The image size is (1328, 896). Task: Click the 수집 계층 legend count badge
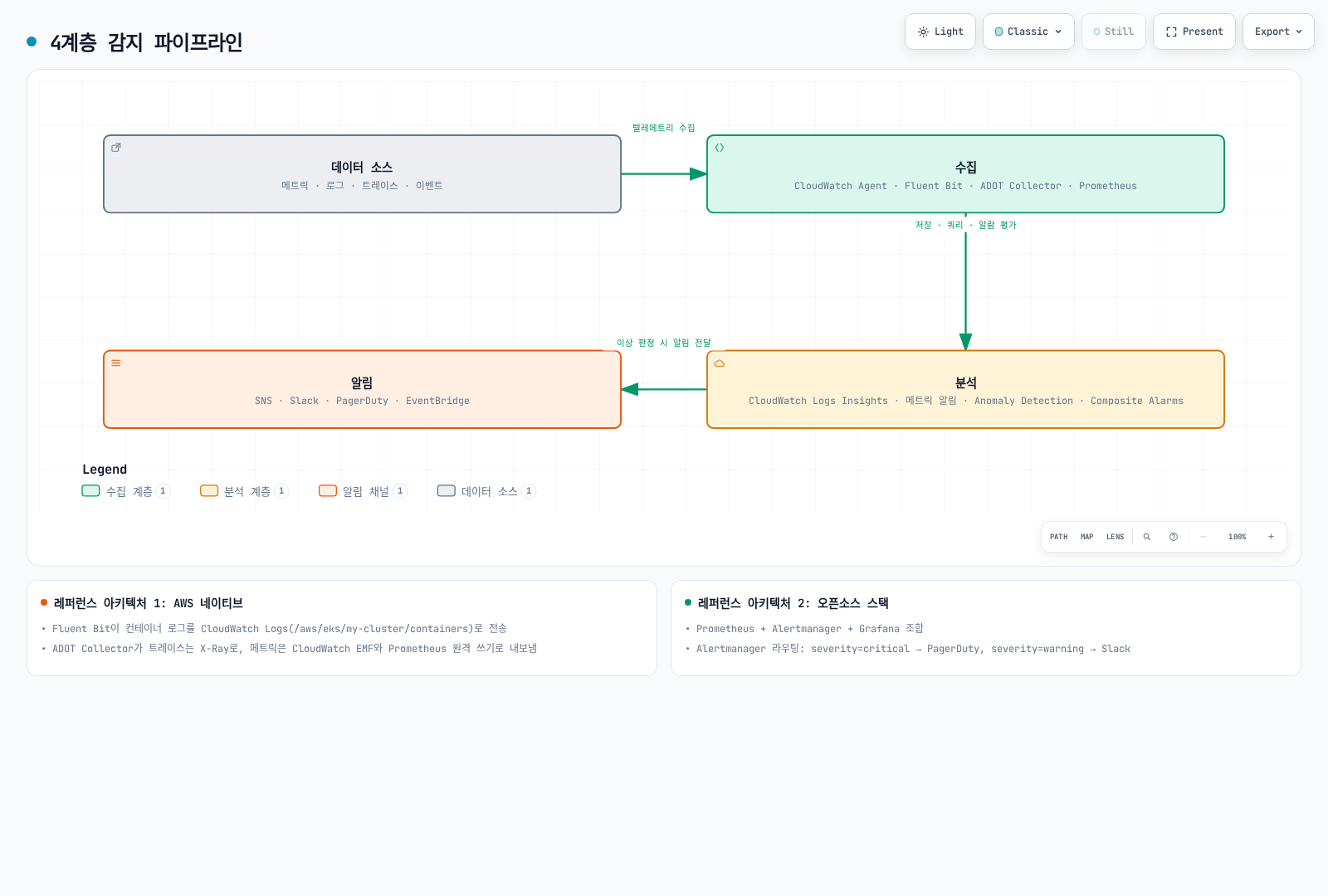point(163,491)
